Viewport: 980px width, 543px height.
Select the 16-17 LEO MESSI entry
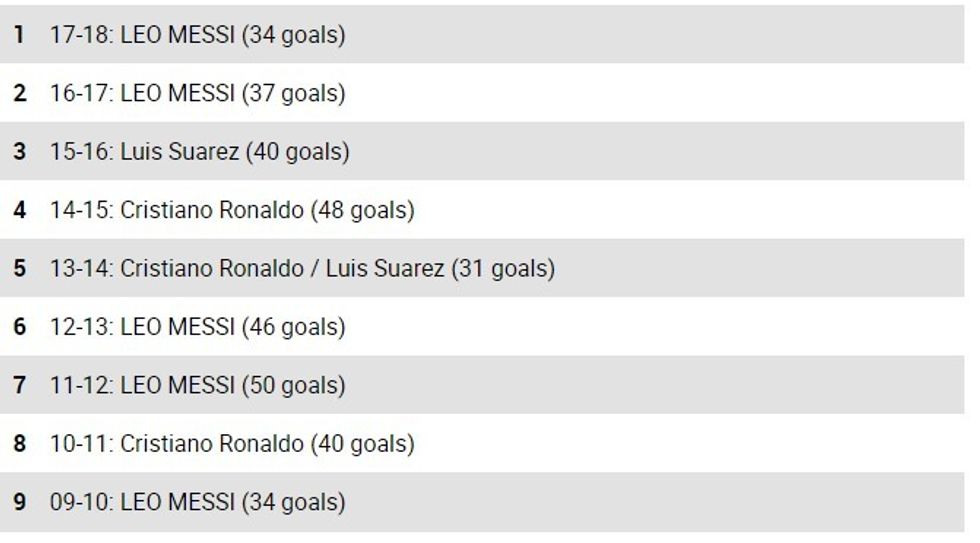pyautogui.click(x=197, y=93)
